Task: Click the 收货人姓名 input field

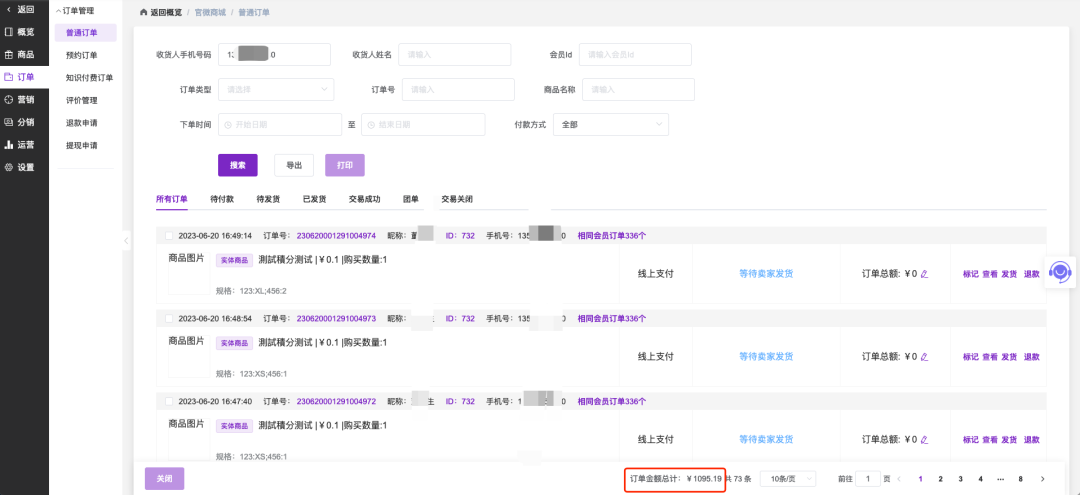Action: pyautogui.click(x=454, y=54)
